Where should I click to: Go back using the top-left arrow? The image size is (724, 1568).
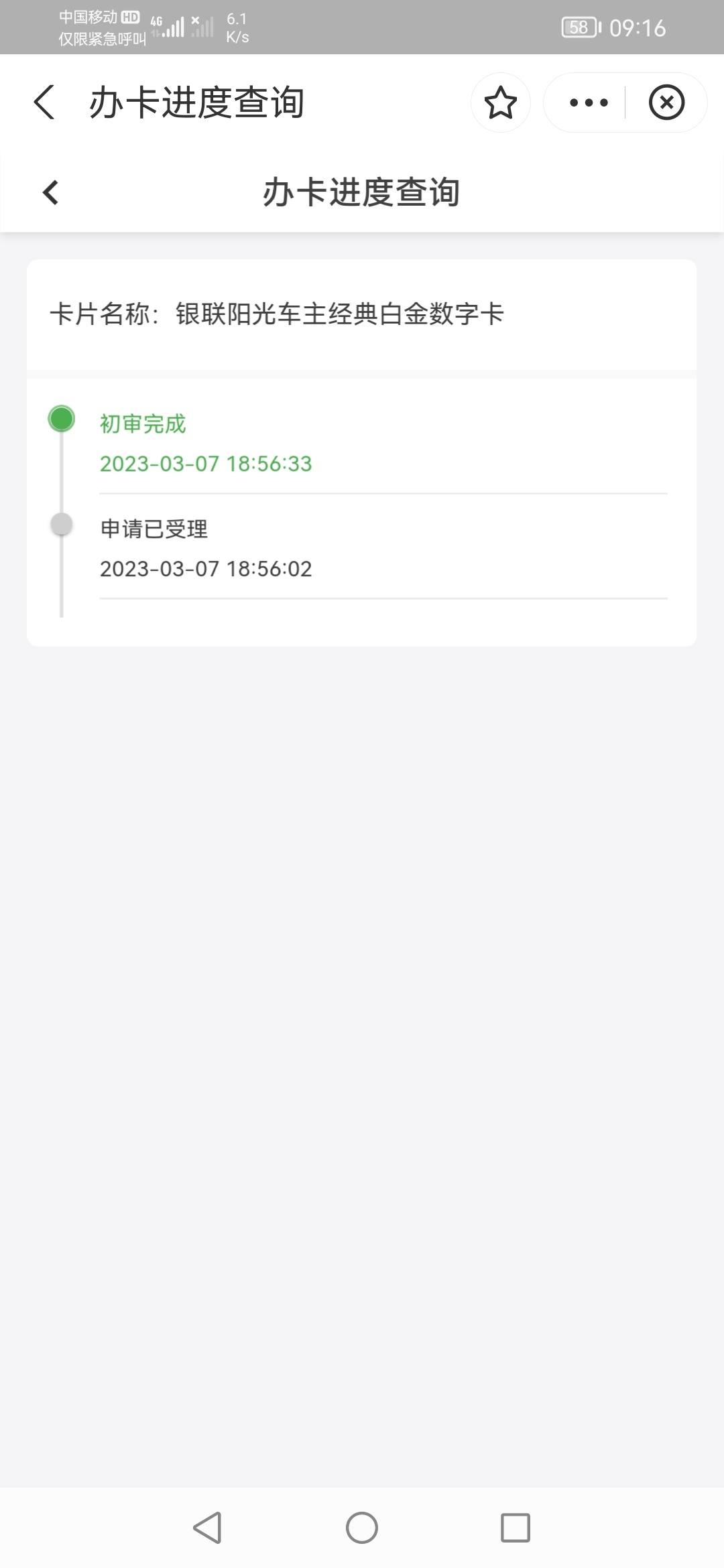(44, 103)
